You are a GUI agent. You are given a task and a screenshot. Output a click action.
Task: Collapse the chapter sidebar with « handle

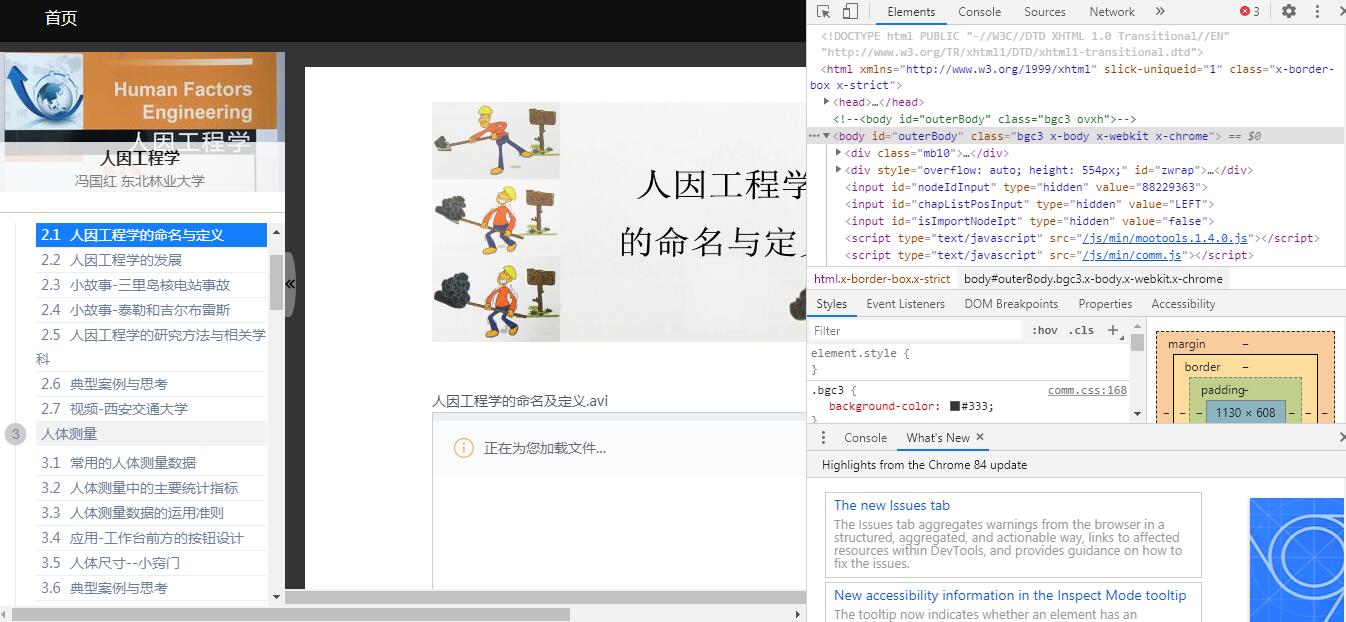pos(290,284)
